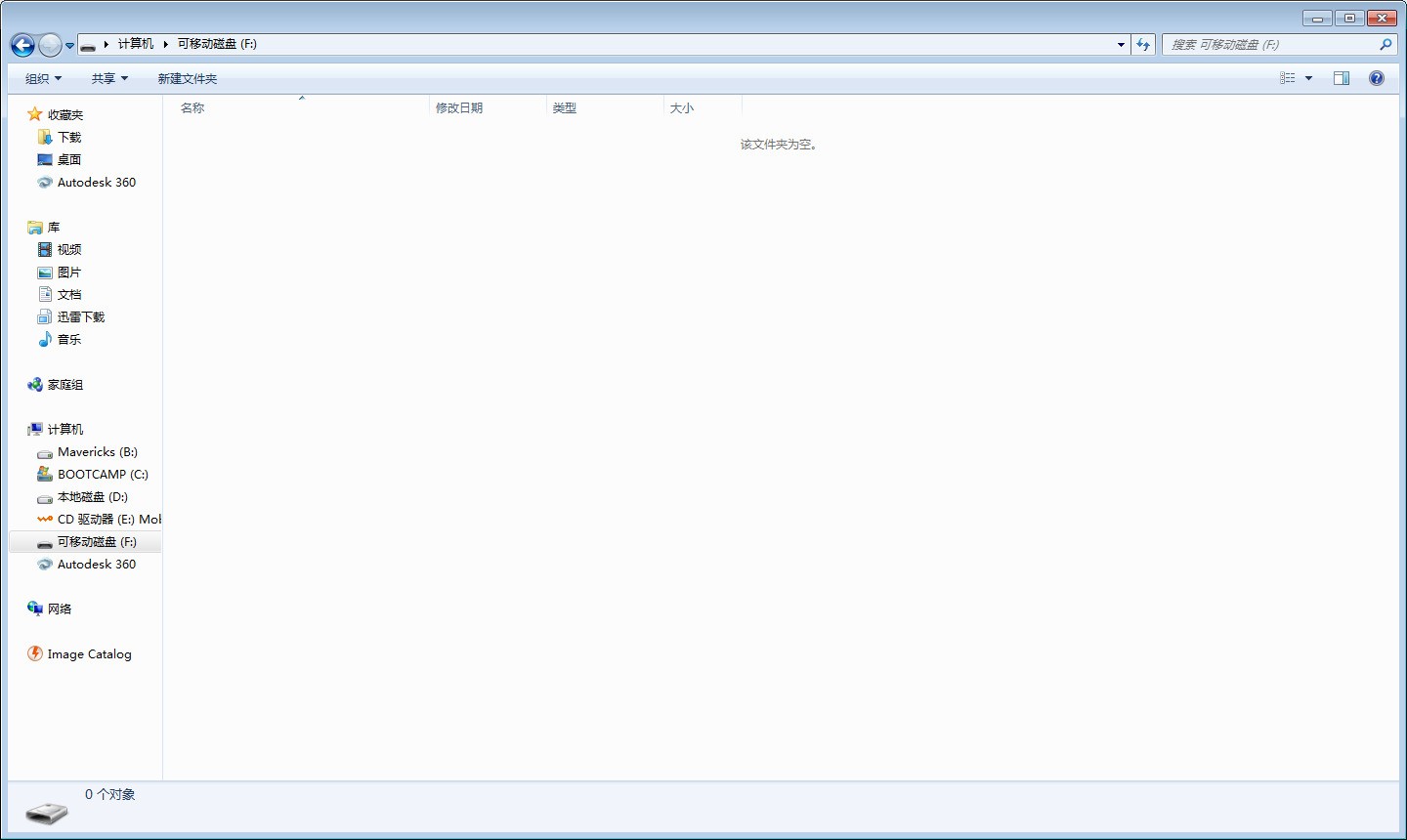Select Image Catalog in navigation pane

pyautogui.click(x=89, y=654)
